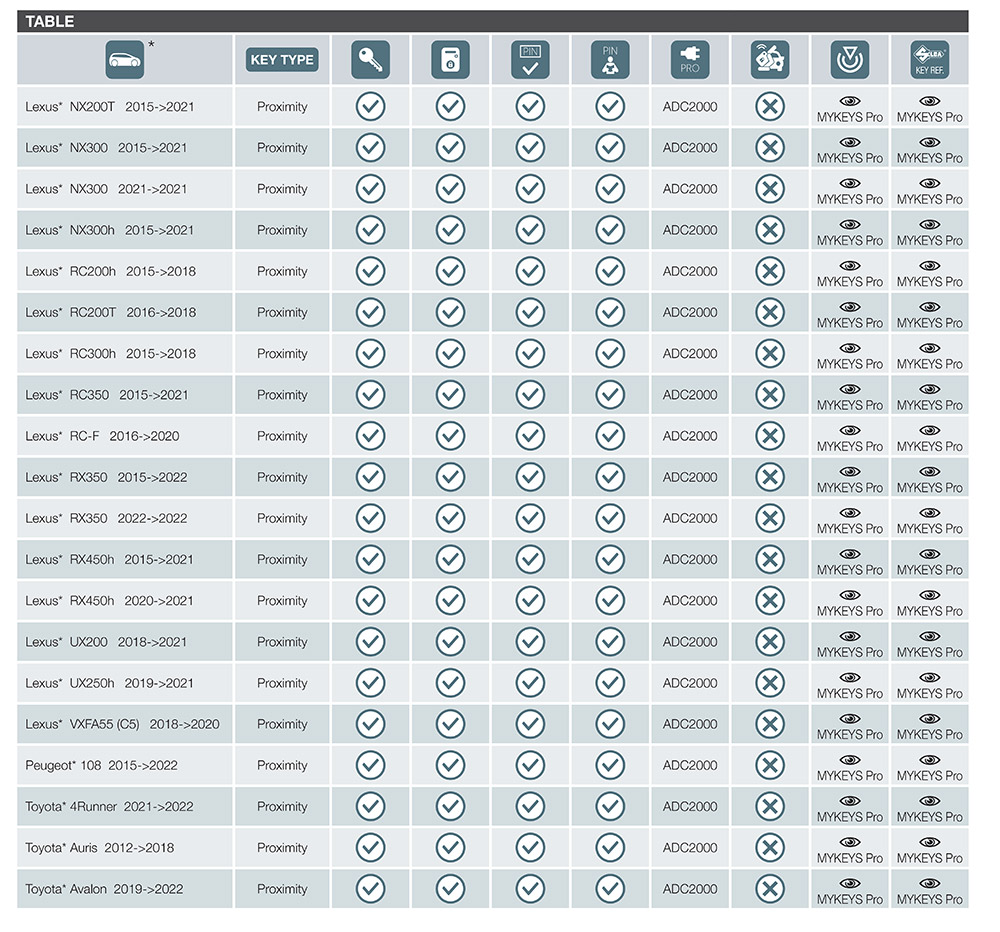
Task: Click the TABLE title bar
Action: click(x=492, y=21)
